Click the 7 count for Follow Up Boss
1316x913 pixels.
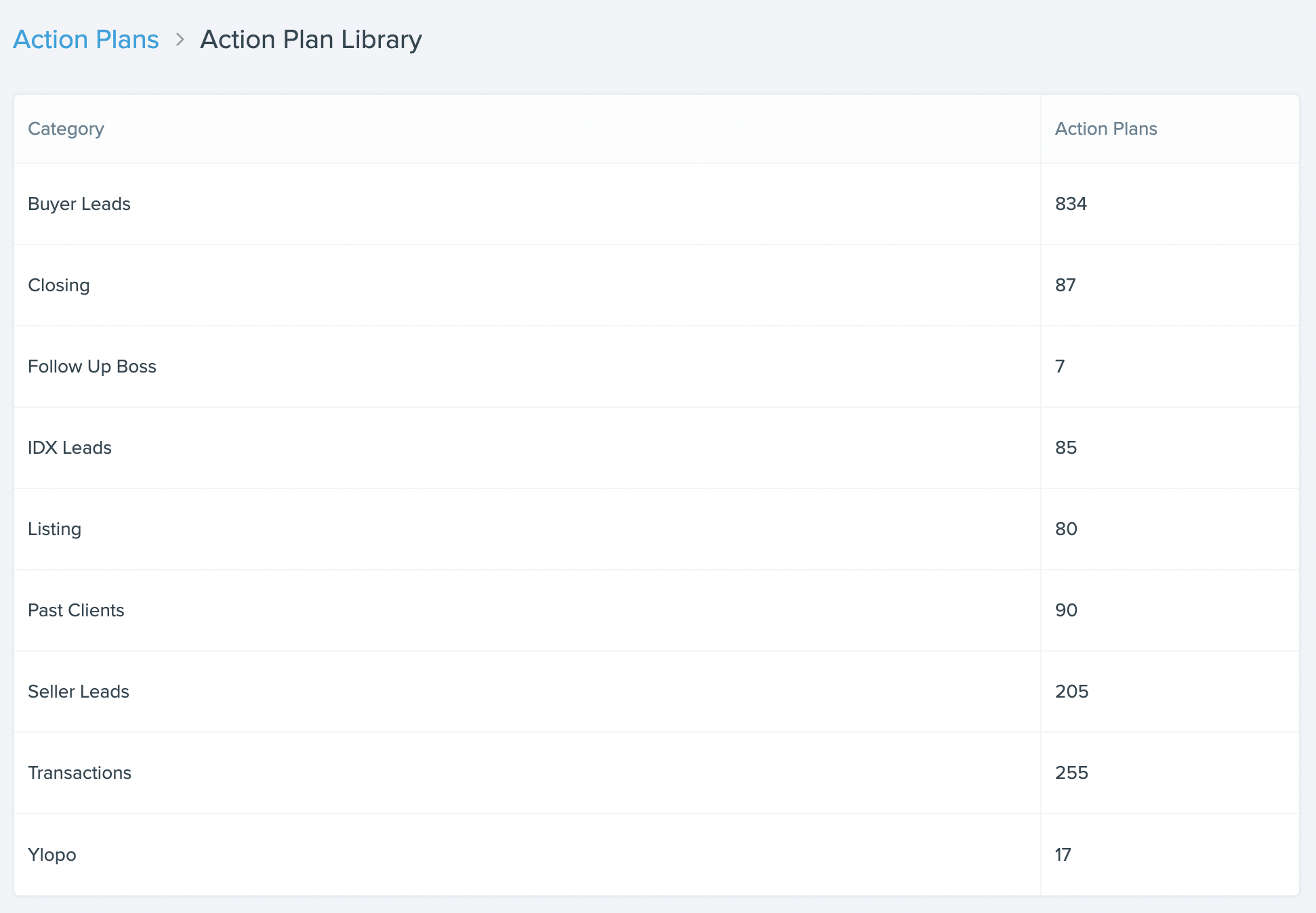[1060, 366]
